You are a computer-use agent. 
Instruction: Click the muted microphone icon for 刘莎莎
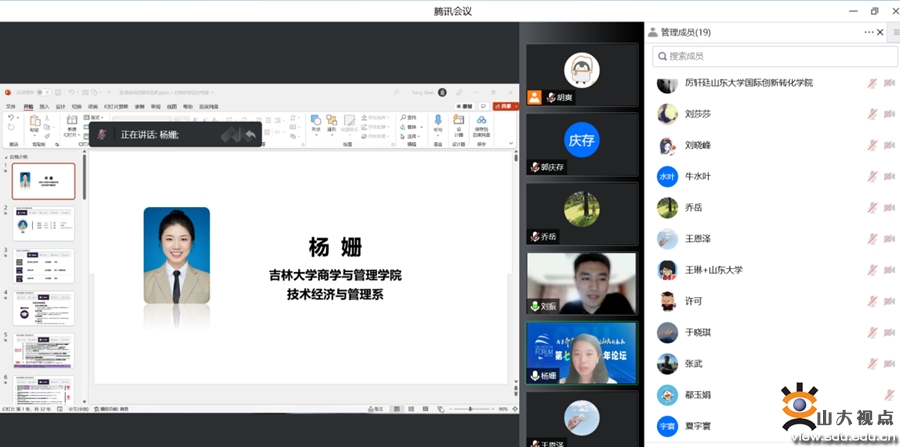(x=872, y=114)
